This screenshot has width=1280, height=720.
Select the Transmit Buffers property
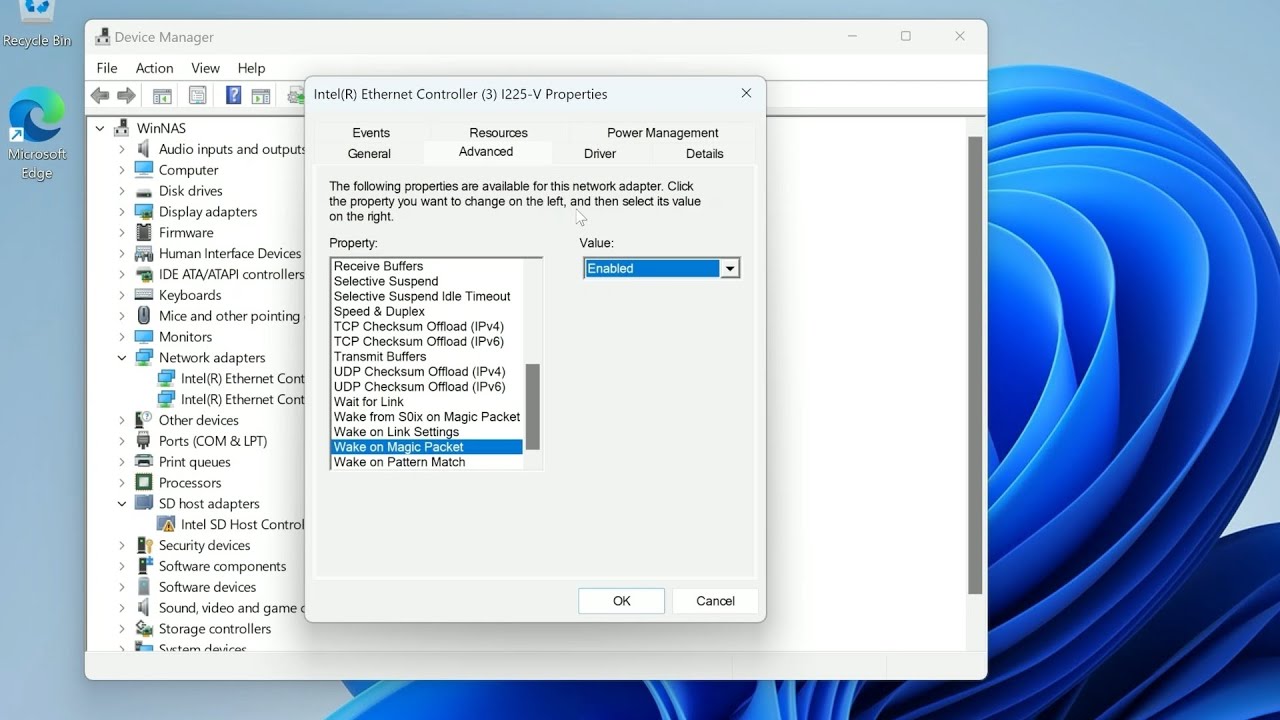pos(380,356)
